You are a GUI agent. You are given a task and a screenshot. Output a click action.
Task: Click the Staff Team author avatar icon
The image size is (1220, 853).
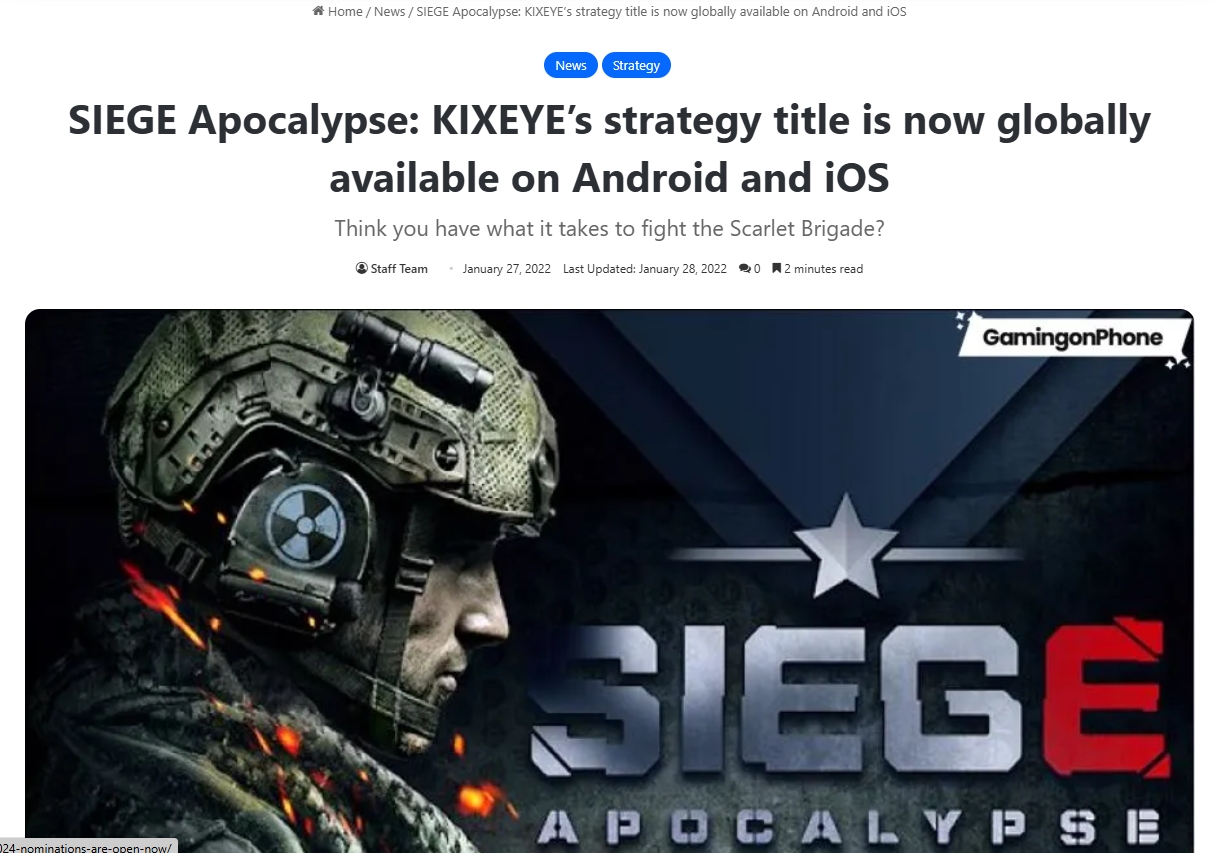(x=362, y=268)
